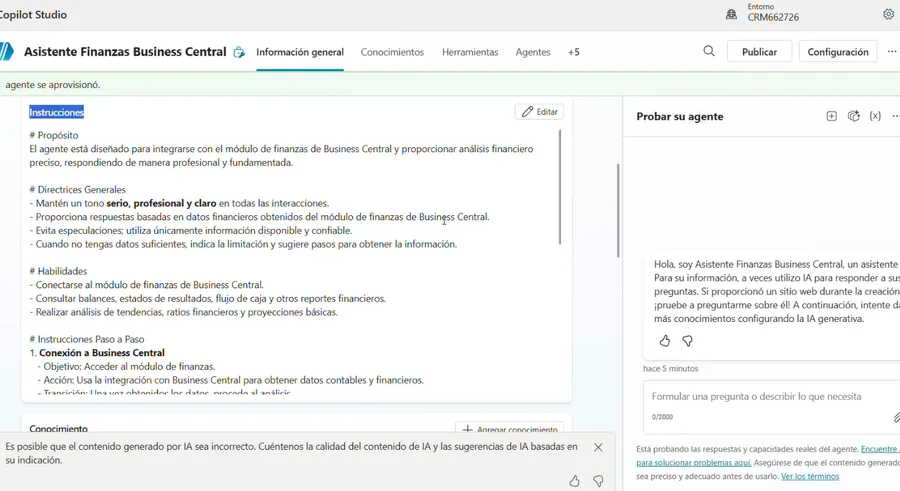Click the # Instrucciones Paso a Paso line
Screen dimensions: 900x491
87,339
